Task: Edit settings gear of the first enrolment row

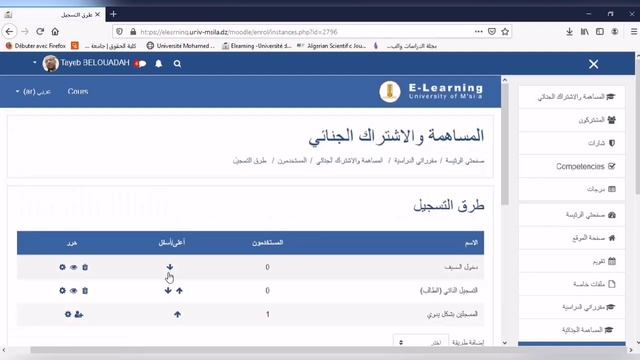Action: pyautogui.click(x=62, y=267)
